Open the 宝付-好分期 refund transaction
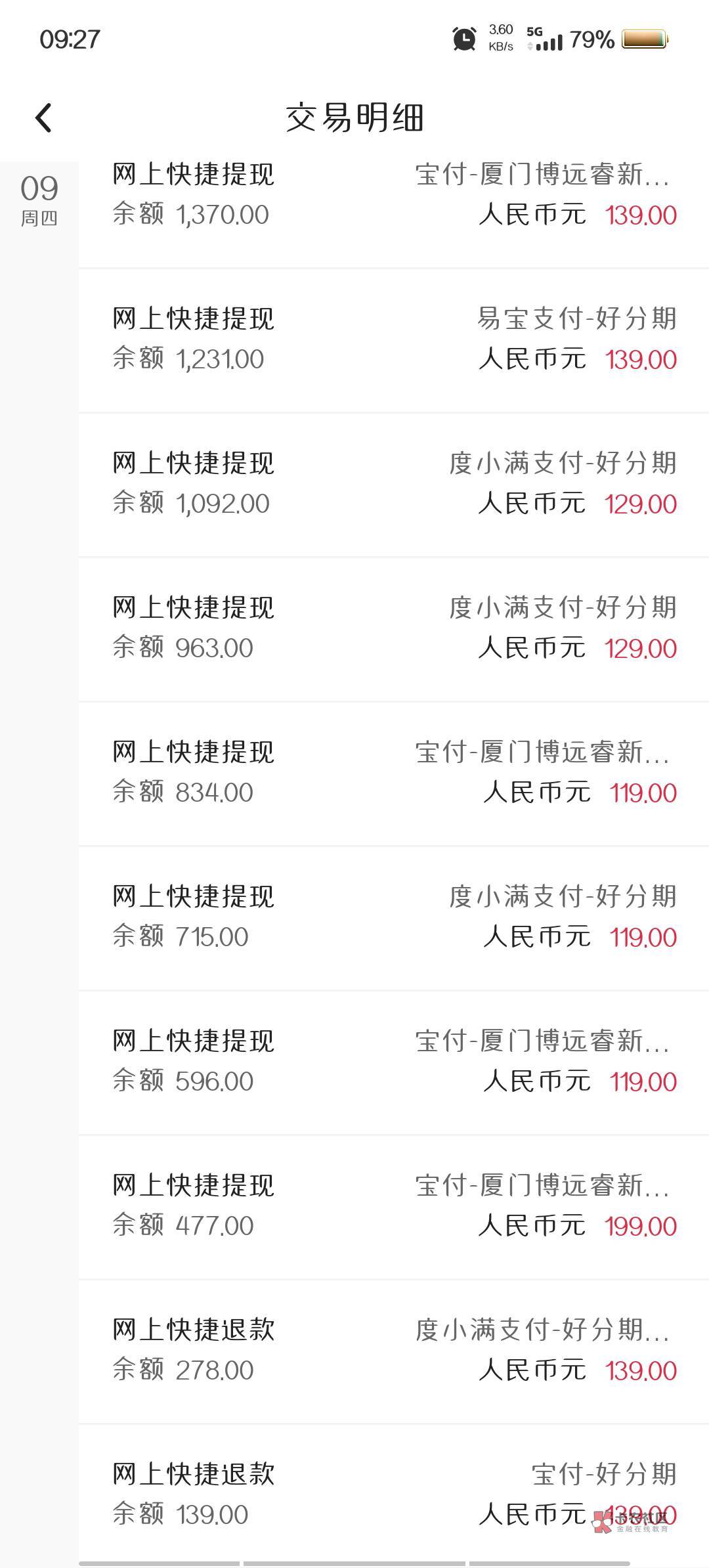This screenshot has height=1568, width=709. pyautogui.click(x=394, y=1495)
